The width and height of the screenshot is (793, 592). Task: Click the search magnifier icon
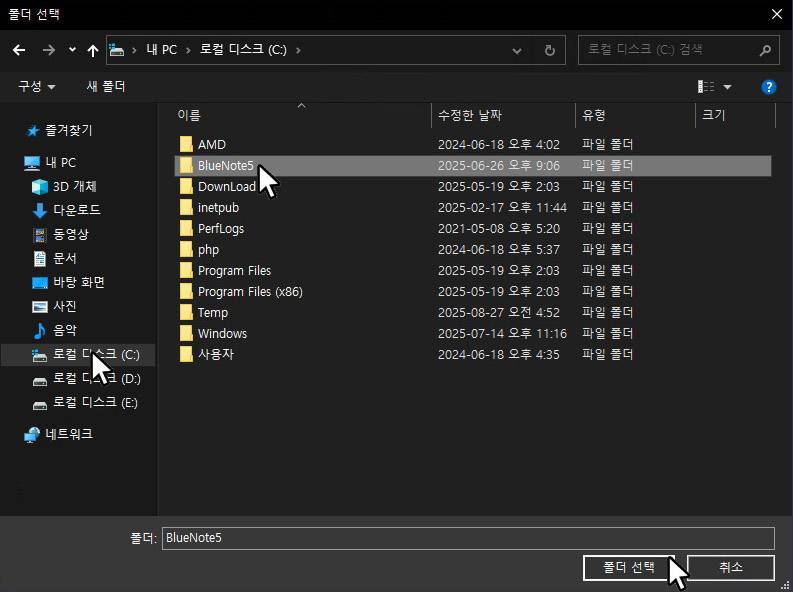point(766,50)
